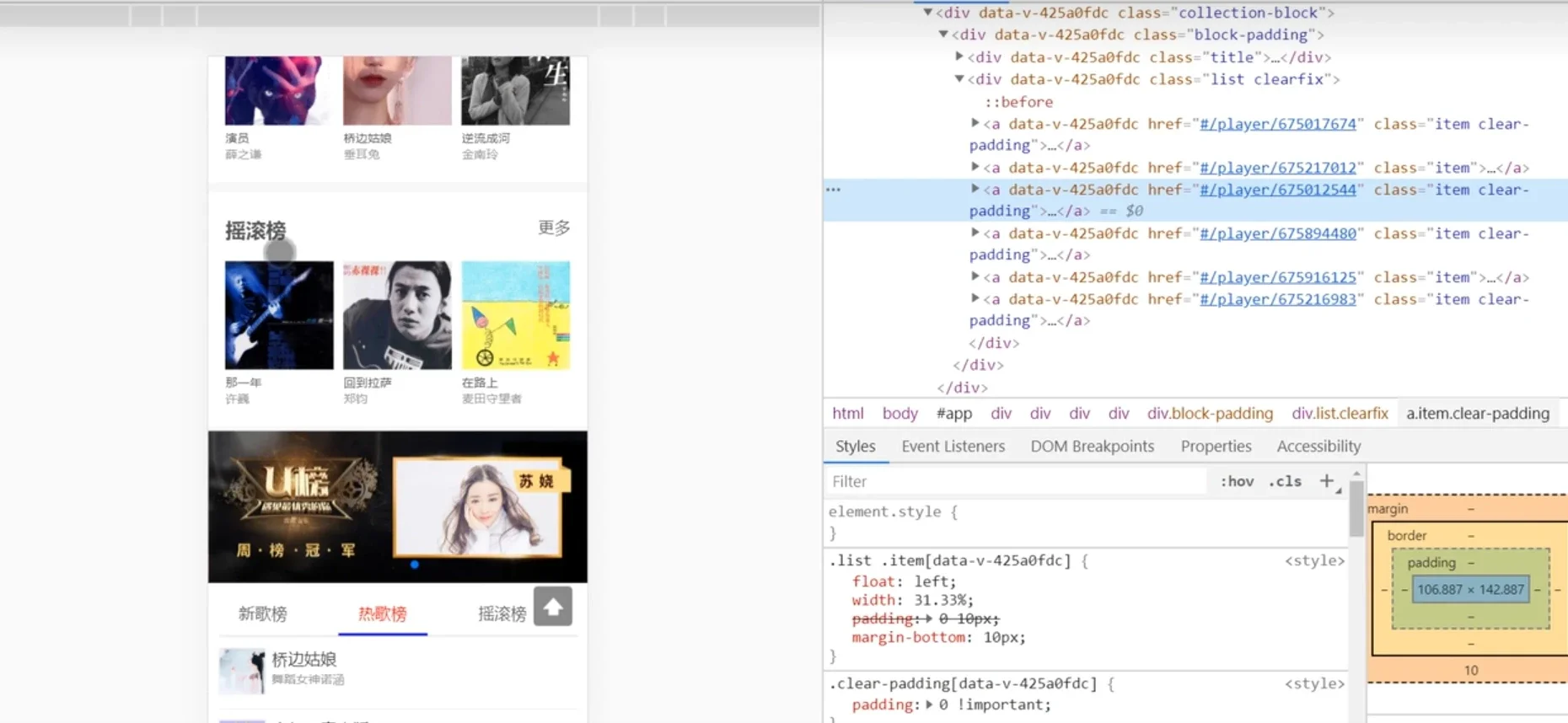
Task: Select html in the breadcrumb trail
Action: coord(848,413)
